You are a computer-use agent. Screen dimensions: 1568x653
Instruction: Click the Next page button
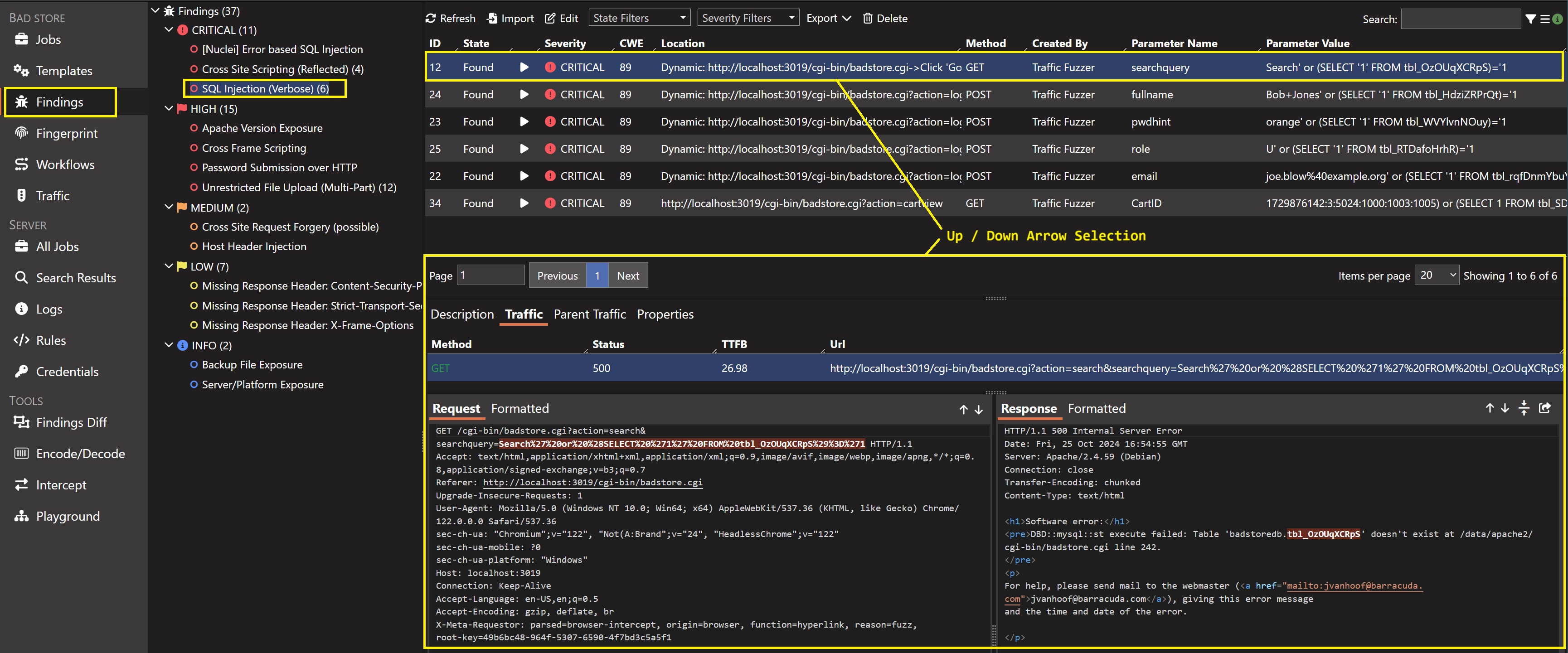[627, 276]
